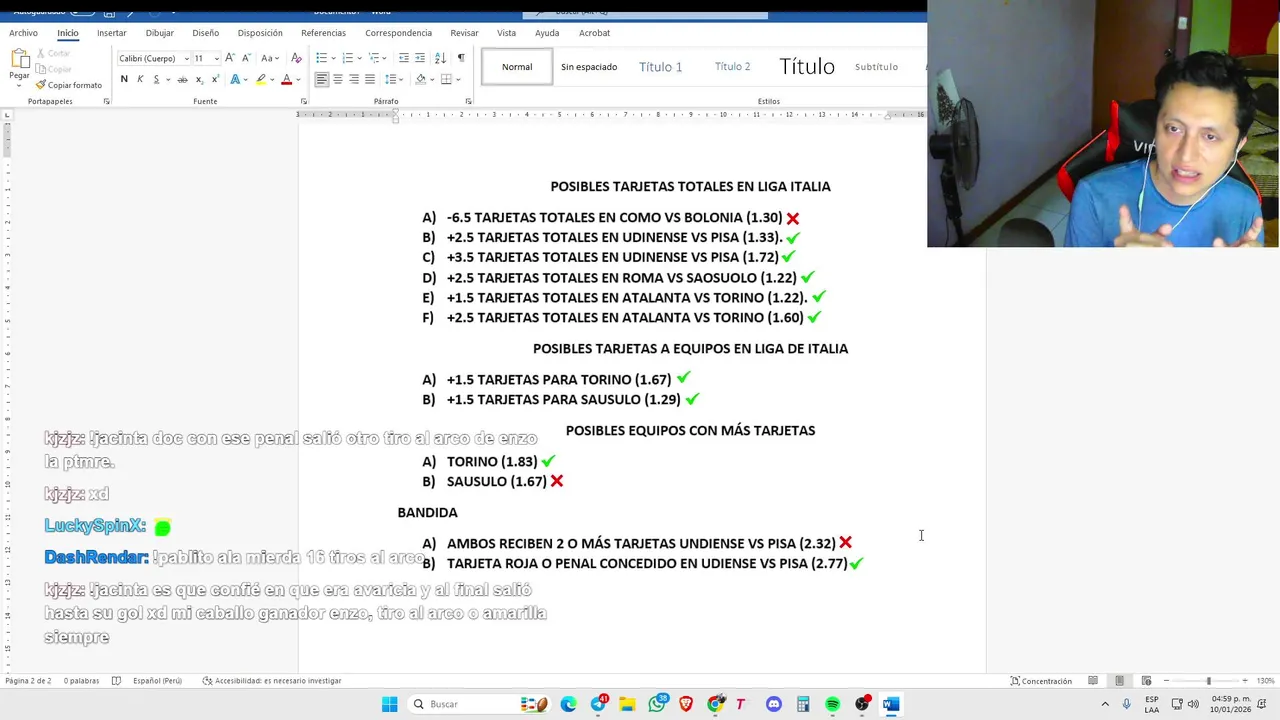Switch to read mode view icon
Screen dimensions: 1280x720
click(1092, 681)
